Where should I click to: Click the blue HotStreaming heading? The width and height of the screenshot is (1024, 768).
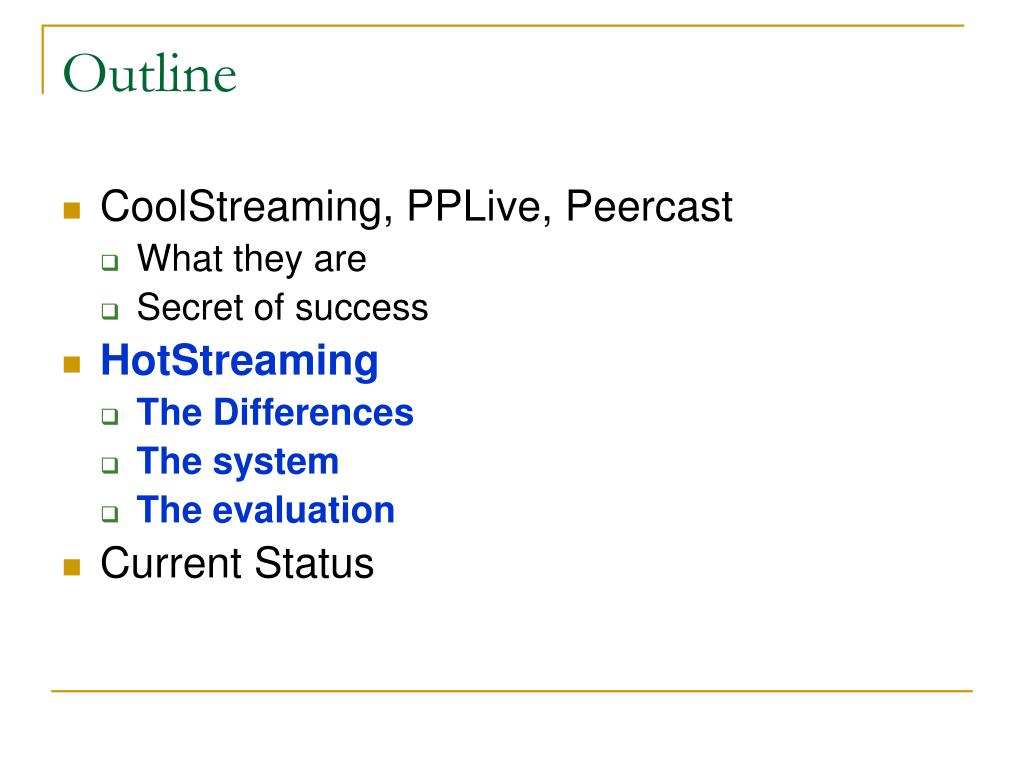(x=240, y=361)
